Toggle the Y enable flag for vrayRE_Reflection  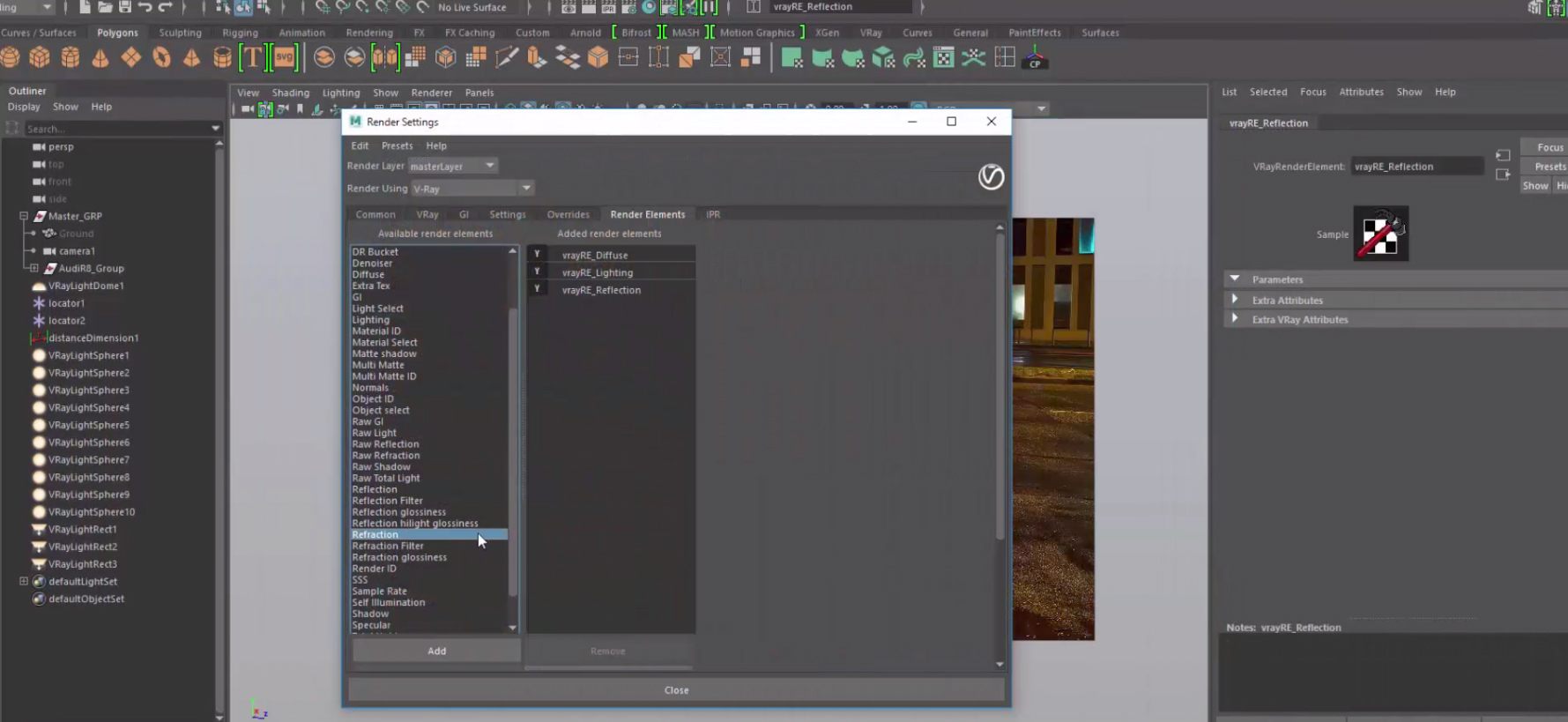[x=537, y=289]
